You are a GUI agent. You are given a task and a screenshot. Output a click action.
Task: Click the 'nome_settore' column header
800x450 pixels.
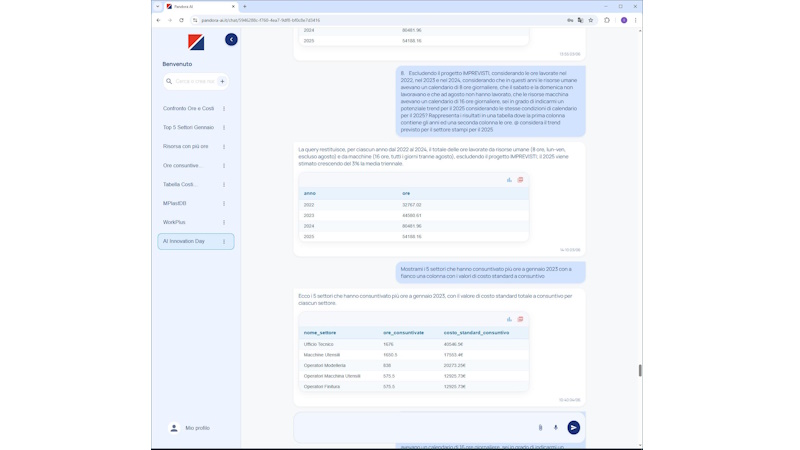[320, 333]
